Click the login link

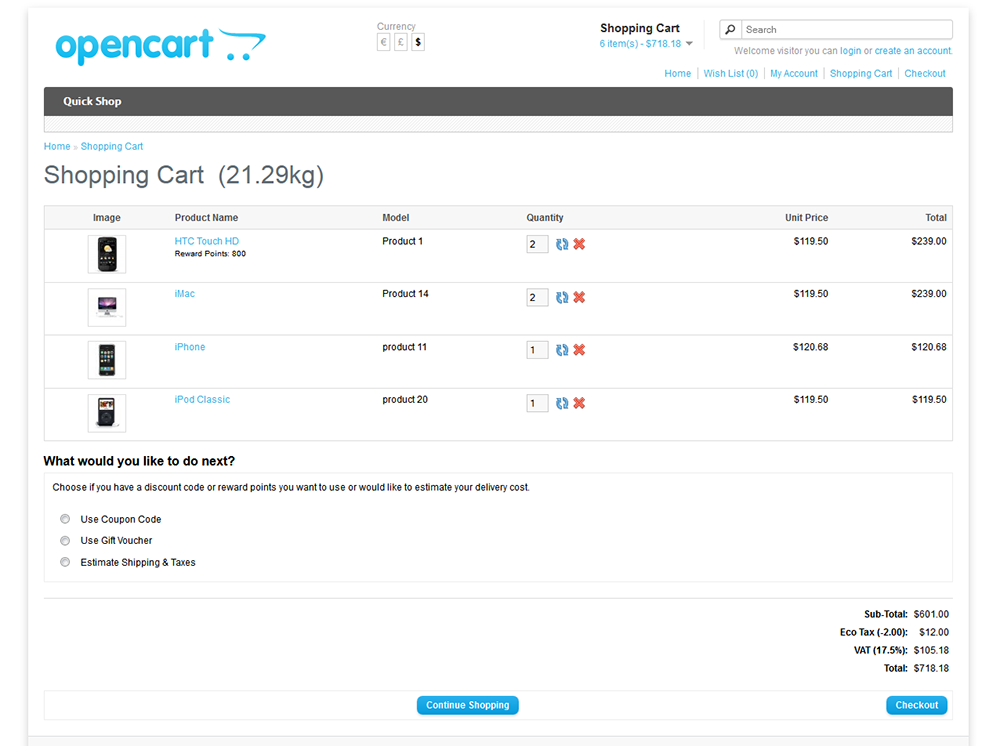[850, 51]
